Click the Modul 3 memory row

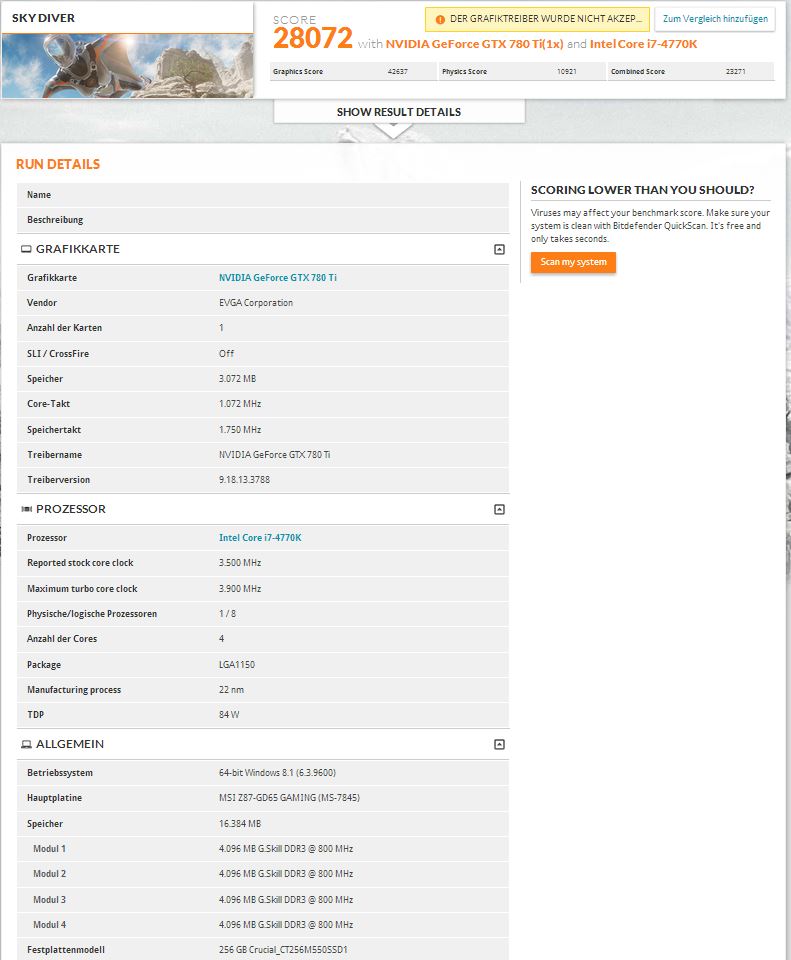pyautogui.click(x=263, y=899)
